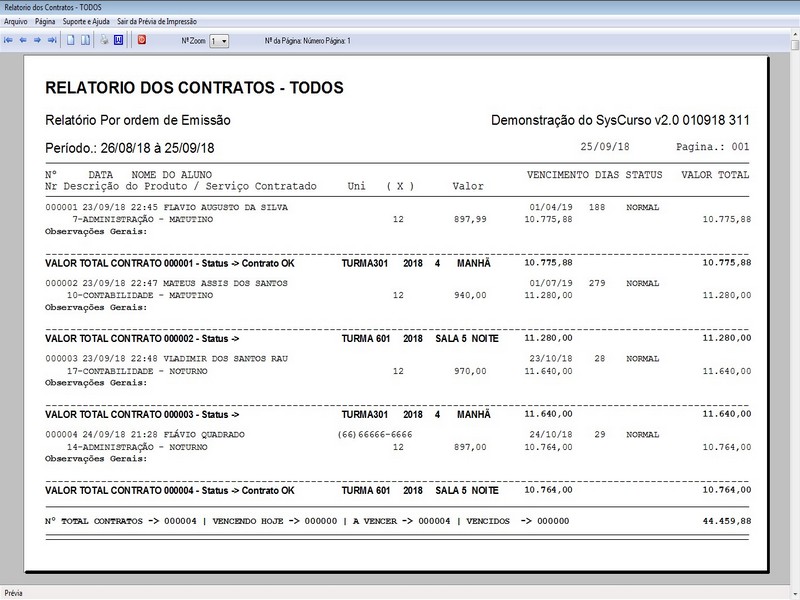Screen dimensions: 800x600
Task: Select single page view icon
Action: click(x=70, y=41)
